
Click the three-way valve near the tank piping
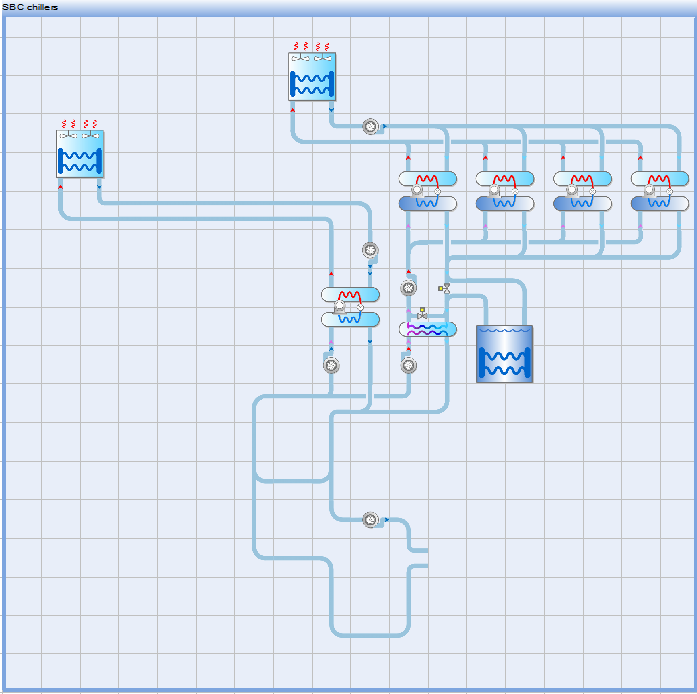point(445,289)
